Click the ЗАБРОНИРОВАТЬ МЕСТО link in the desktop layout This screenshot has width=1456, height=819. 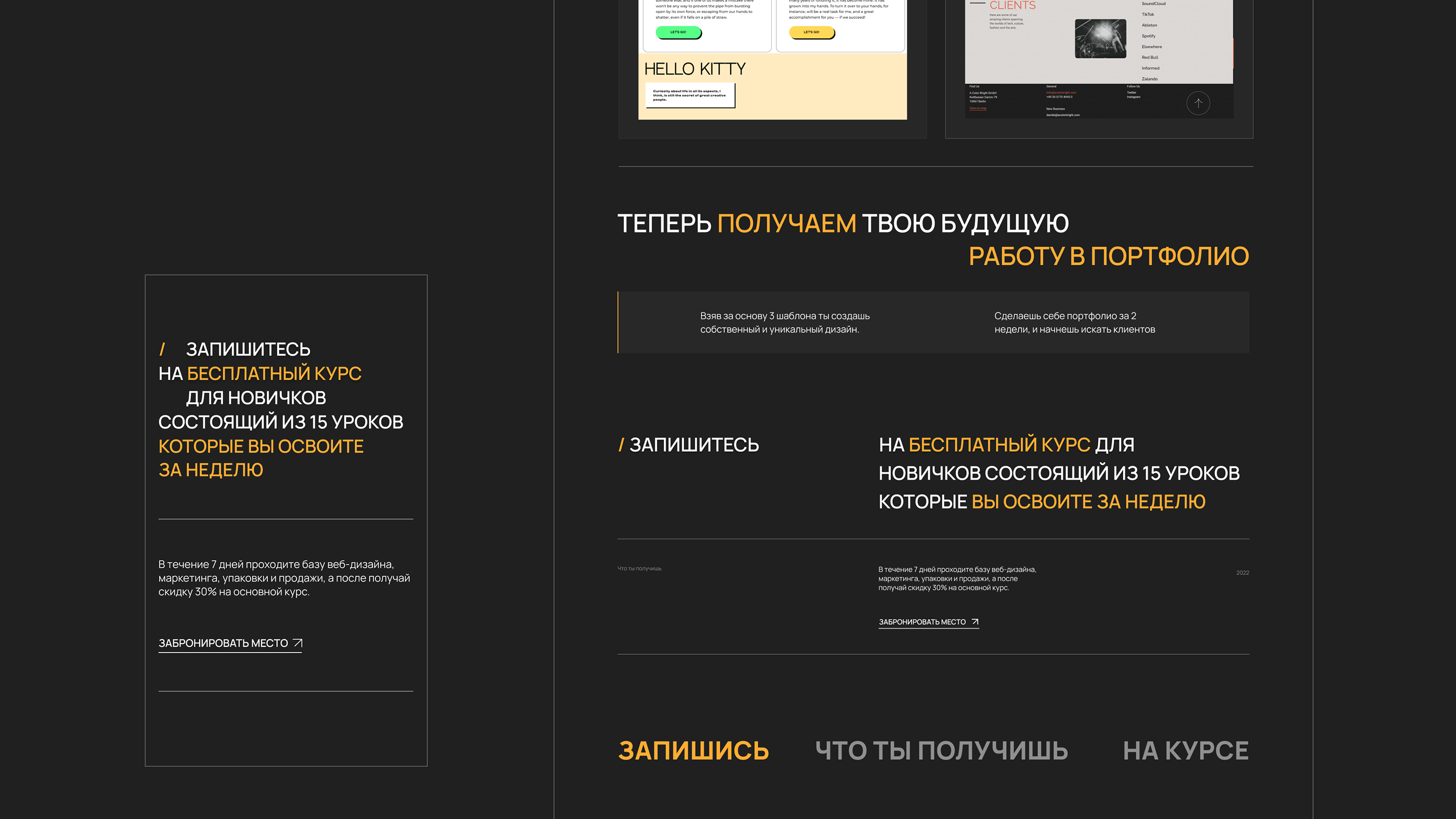coord(922,622)
